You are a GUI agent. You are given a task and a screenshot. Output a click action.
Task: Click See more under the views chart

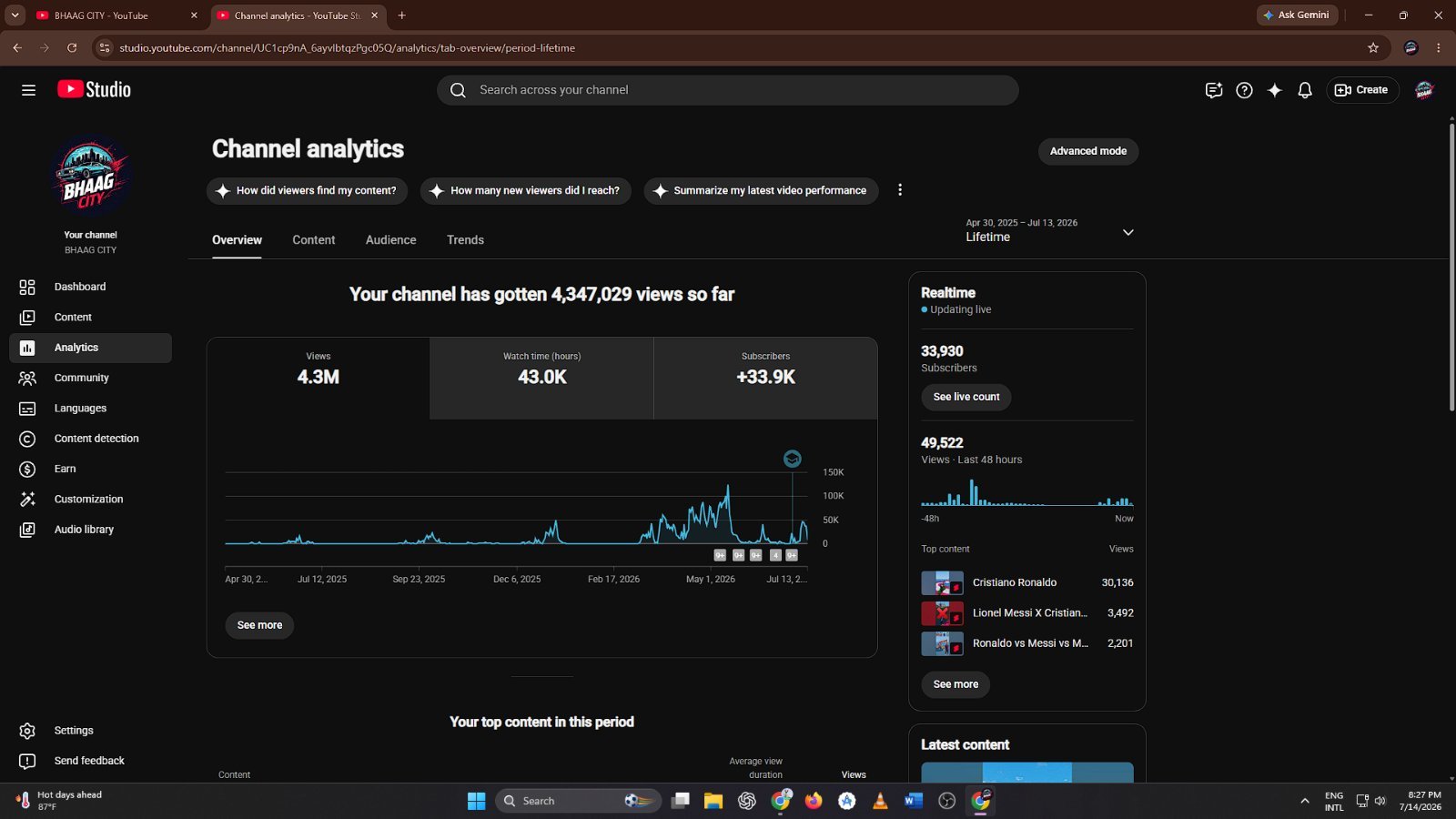[259, 625]
